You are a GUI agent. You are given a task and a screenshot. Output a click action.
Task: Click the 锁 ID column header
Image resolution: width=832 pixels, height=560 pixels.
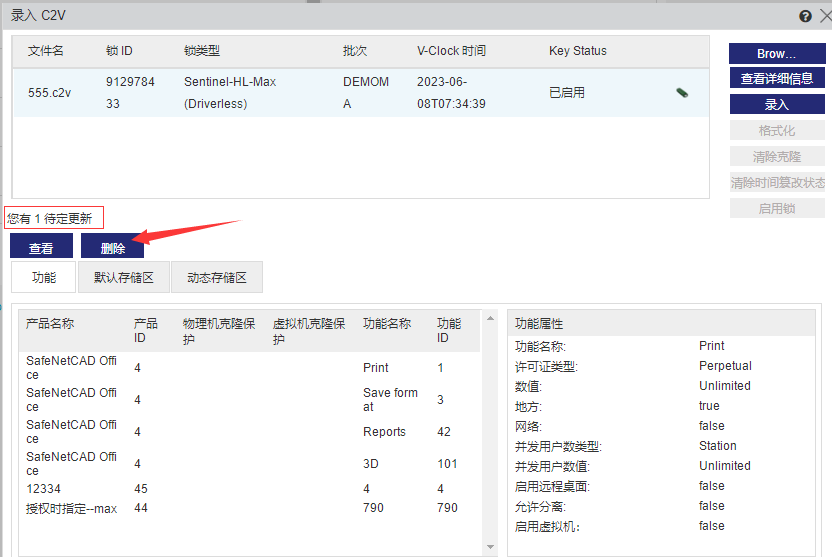point(119,51)
